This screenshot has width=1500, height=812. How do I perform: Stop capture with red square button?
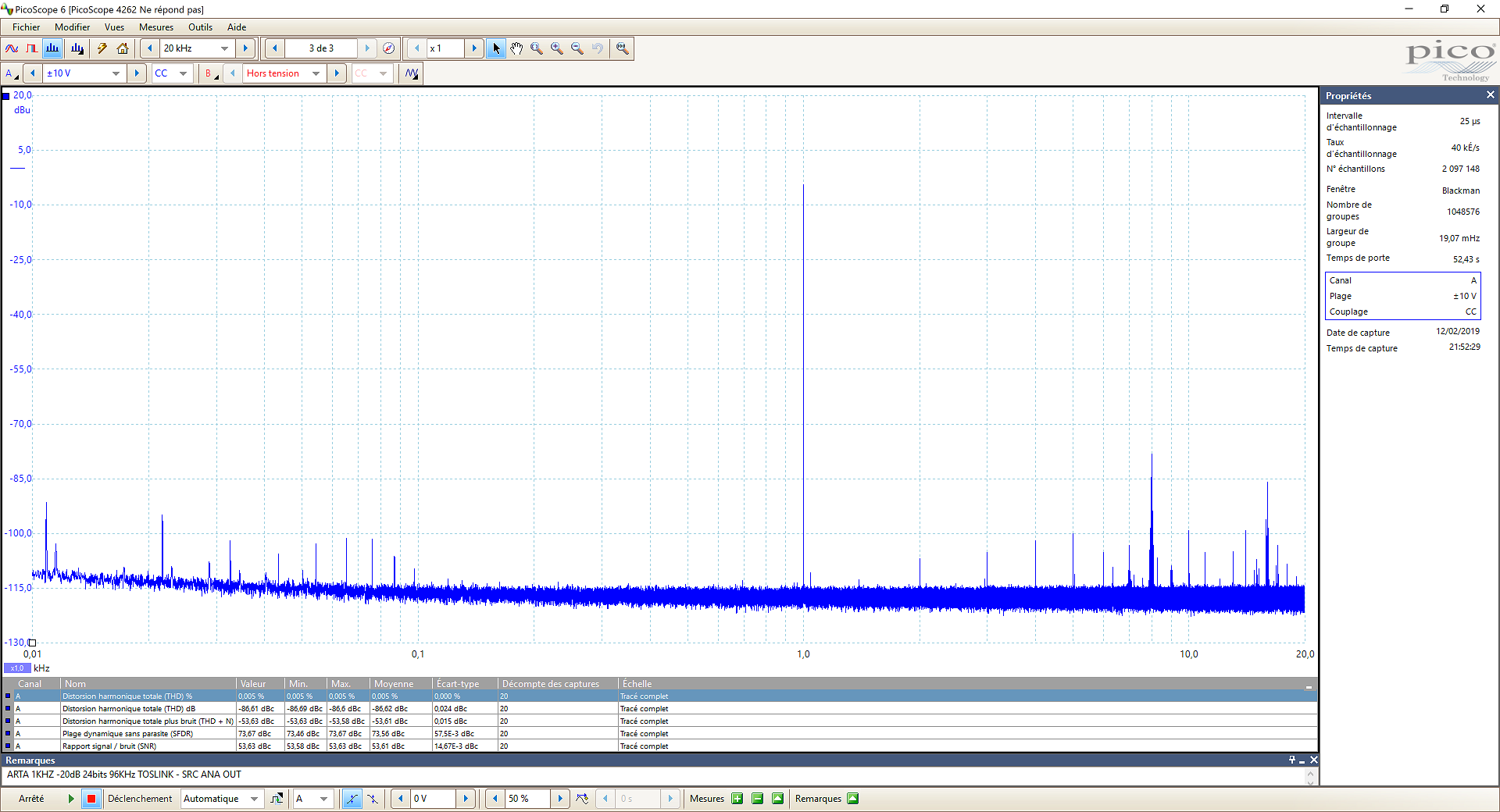(91, 799)
